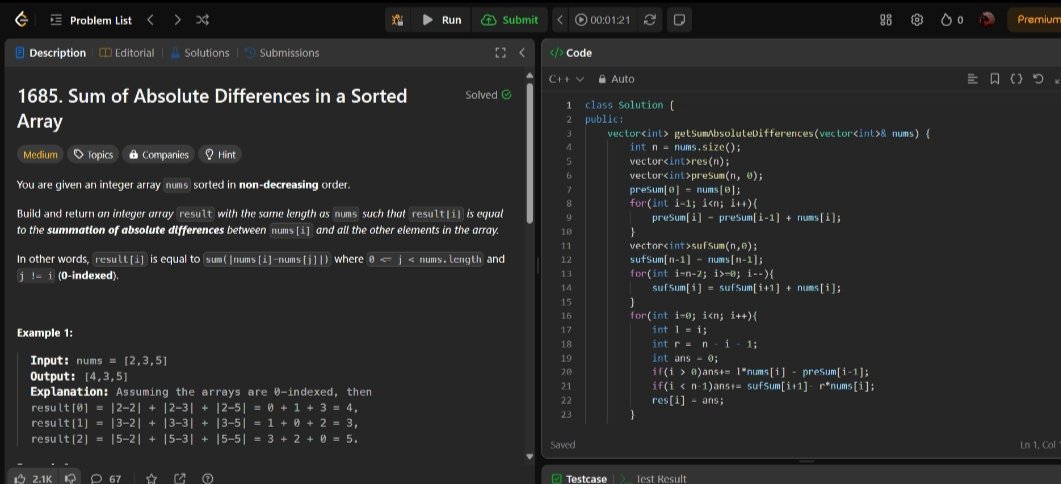Open the Test Result tab
The width and height of the screenshot is (1061, 484).
point(654,479)
